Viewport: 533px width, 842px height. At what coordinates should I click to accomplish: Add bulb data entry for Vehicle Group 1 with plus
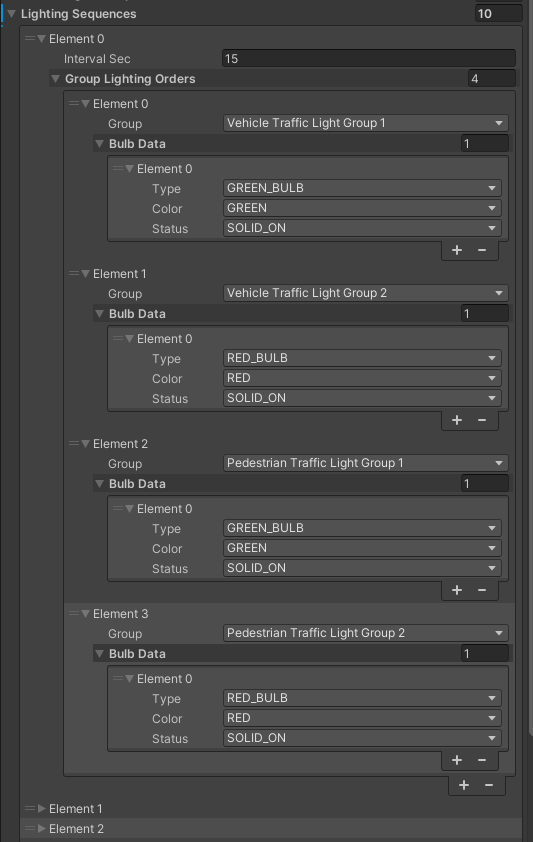pos(457,250)
